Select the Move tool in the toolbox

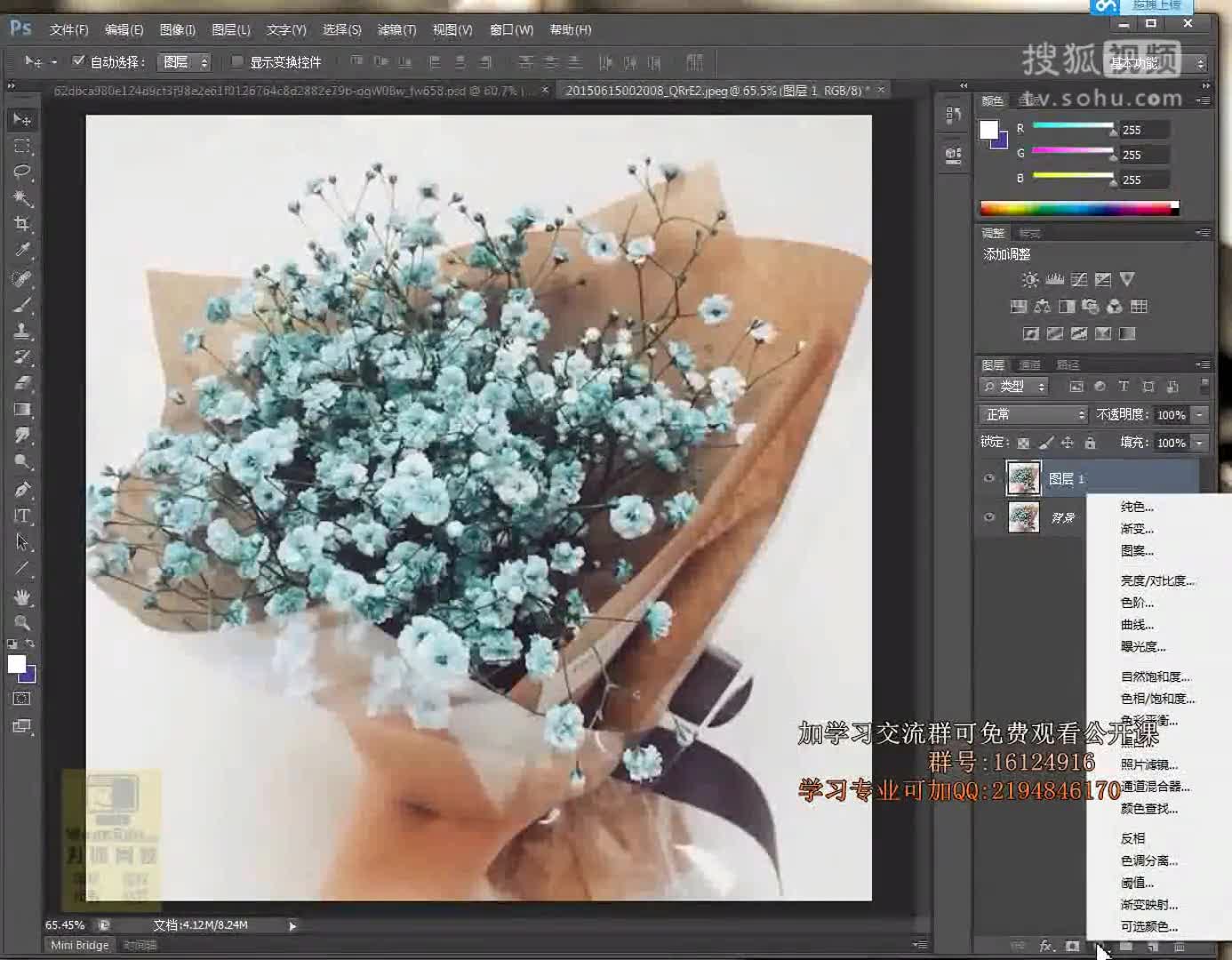[21, 119]
